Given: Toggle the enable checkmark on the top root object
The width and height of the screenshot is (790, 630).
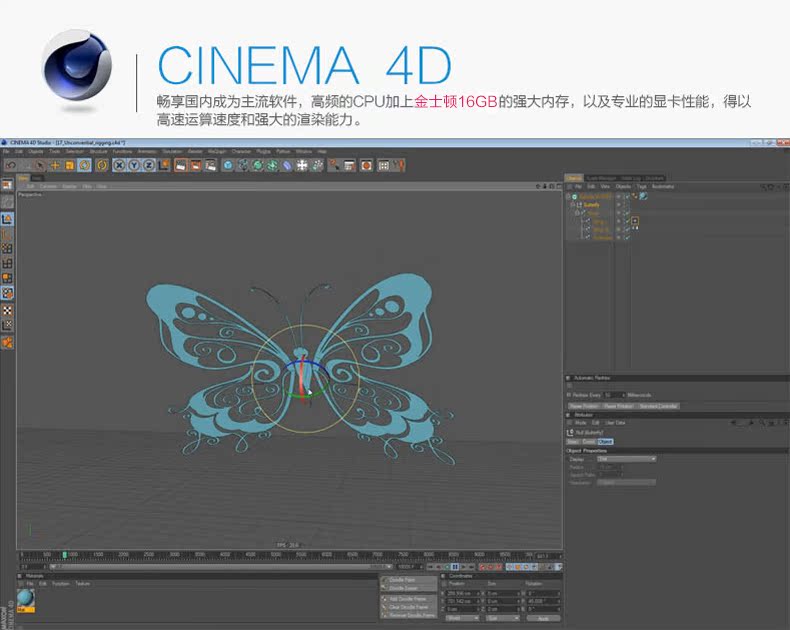Looking at the screenshot, I should [627, 197].
